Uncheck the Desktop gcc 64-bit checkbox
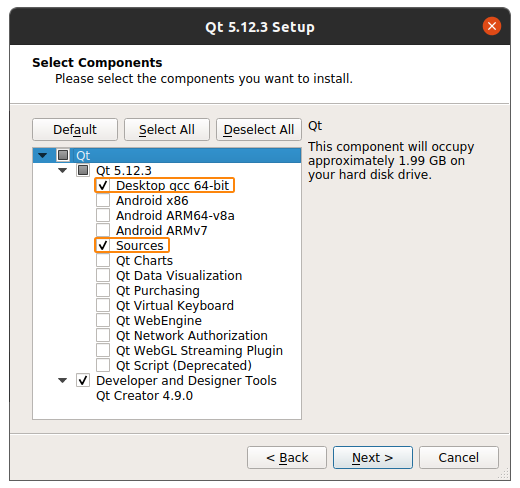Image resolution: width=520 pixels, height=488 pixels. point(103,185)
